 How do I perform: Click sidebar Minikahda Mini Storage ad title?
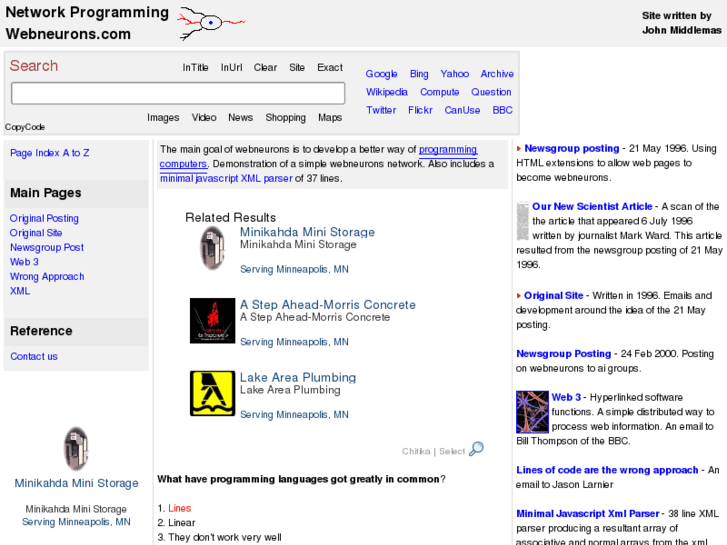(76, 483)
